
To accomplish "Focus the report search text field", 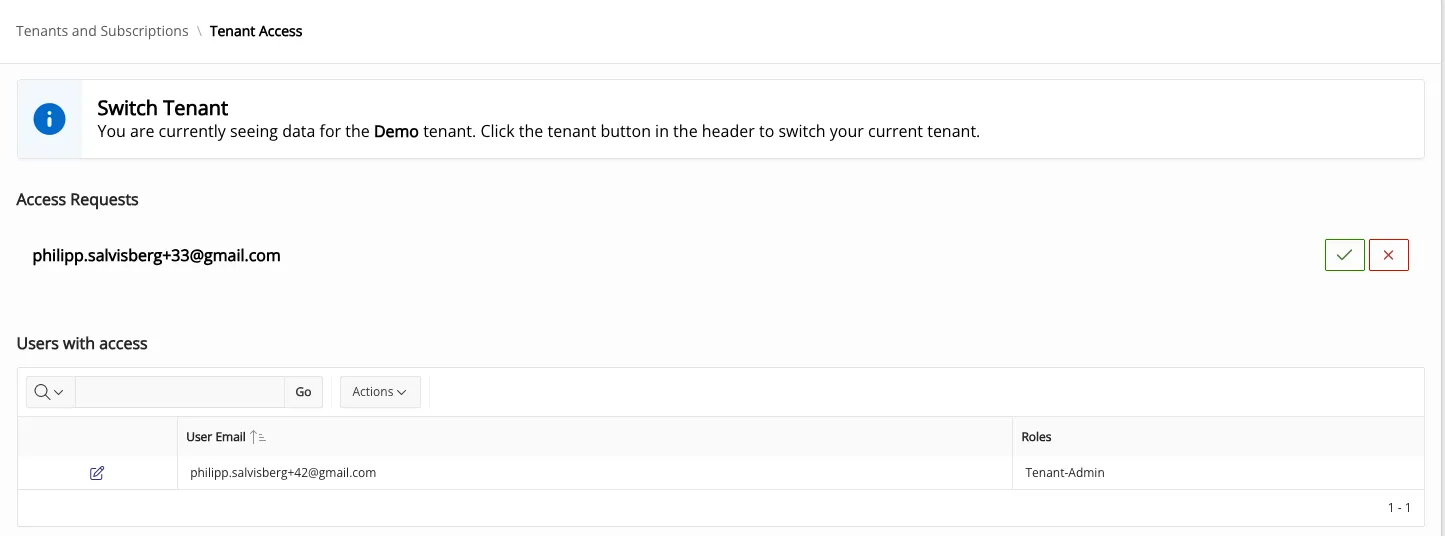I will click(180, 392).
